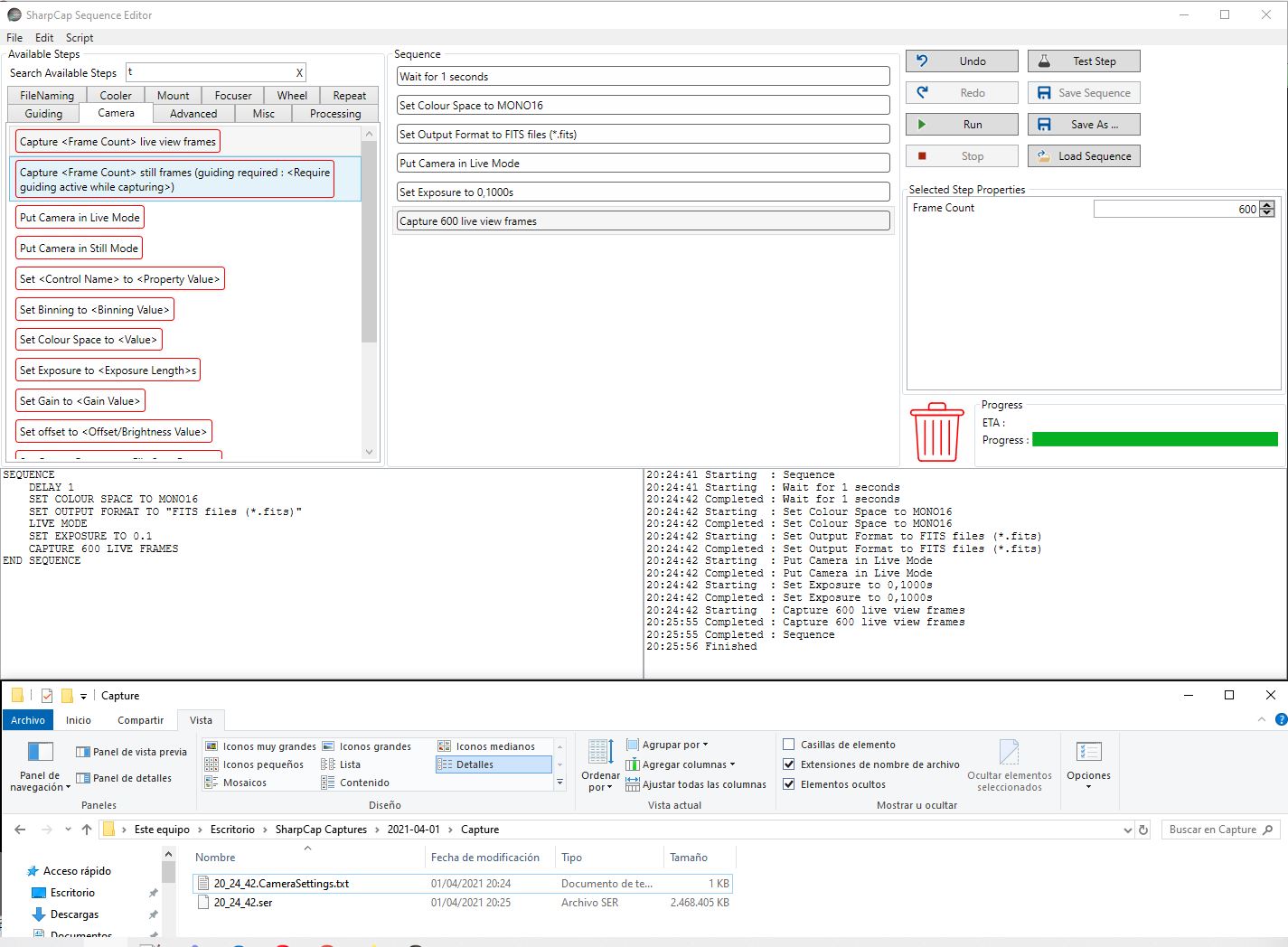Switch to Cooler tab

116,96
